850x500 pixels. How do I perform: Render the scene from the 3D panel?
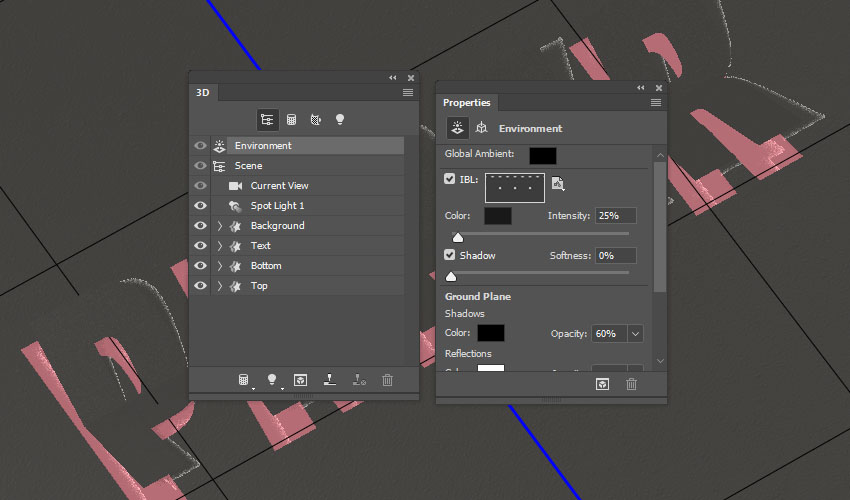click(x=300, y=380)
